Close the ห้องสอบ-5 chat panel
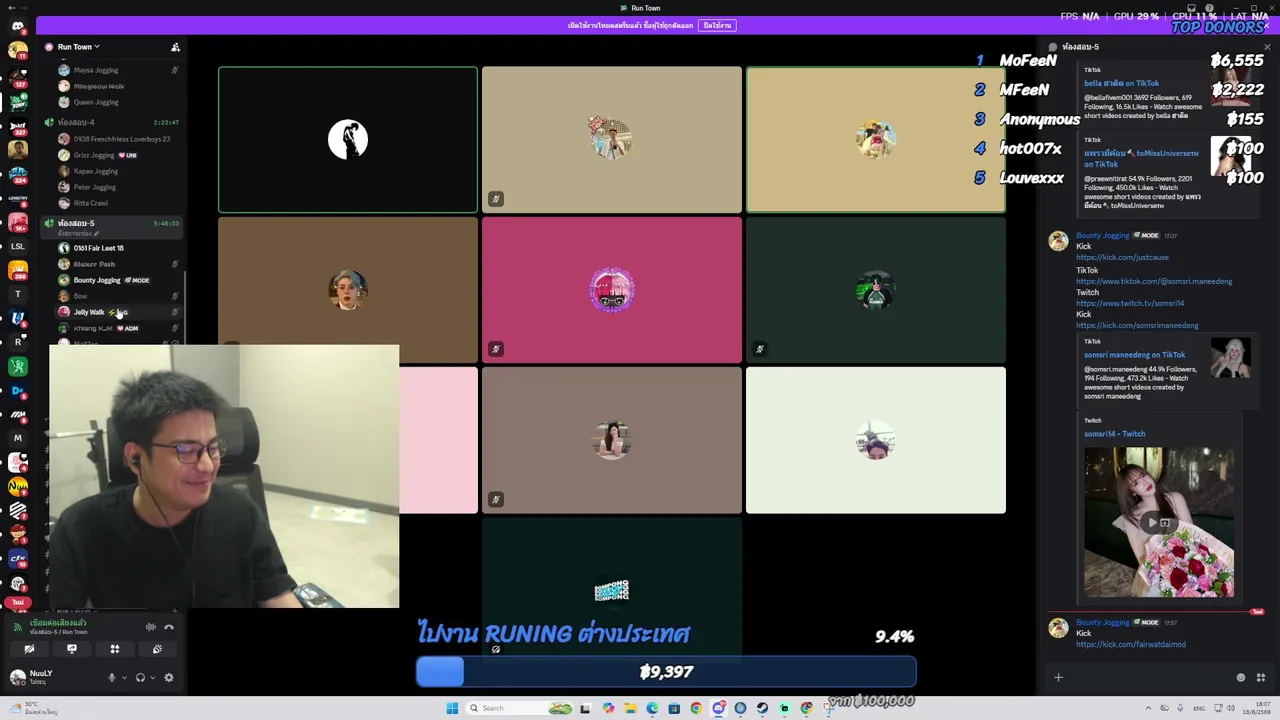This screenshot has height=720, width=1280. tap(1267, 47)
